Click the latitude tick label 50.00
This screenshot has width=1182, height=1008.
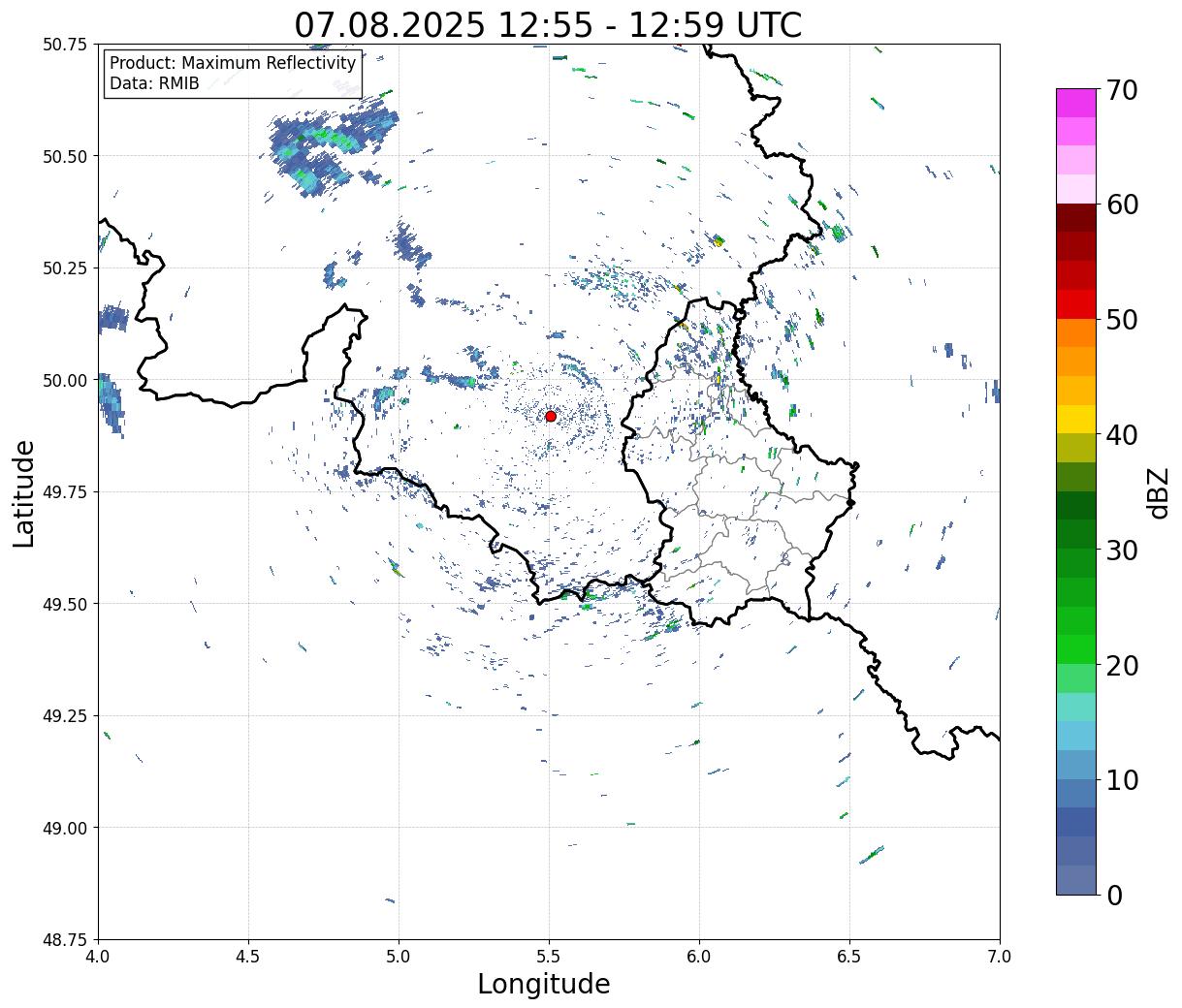[65, 380]
